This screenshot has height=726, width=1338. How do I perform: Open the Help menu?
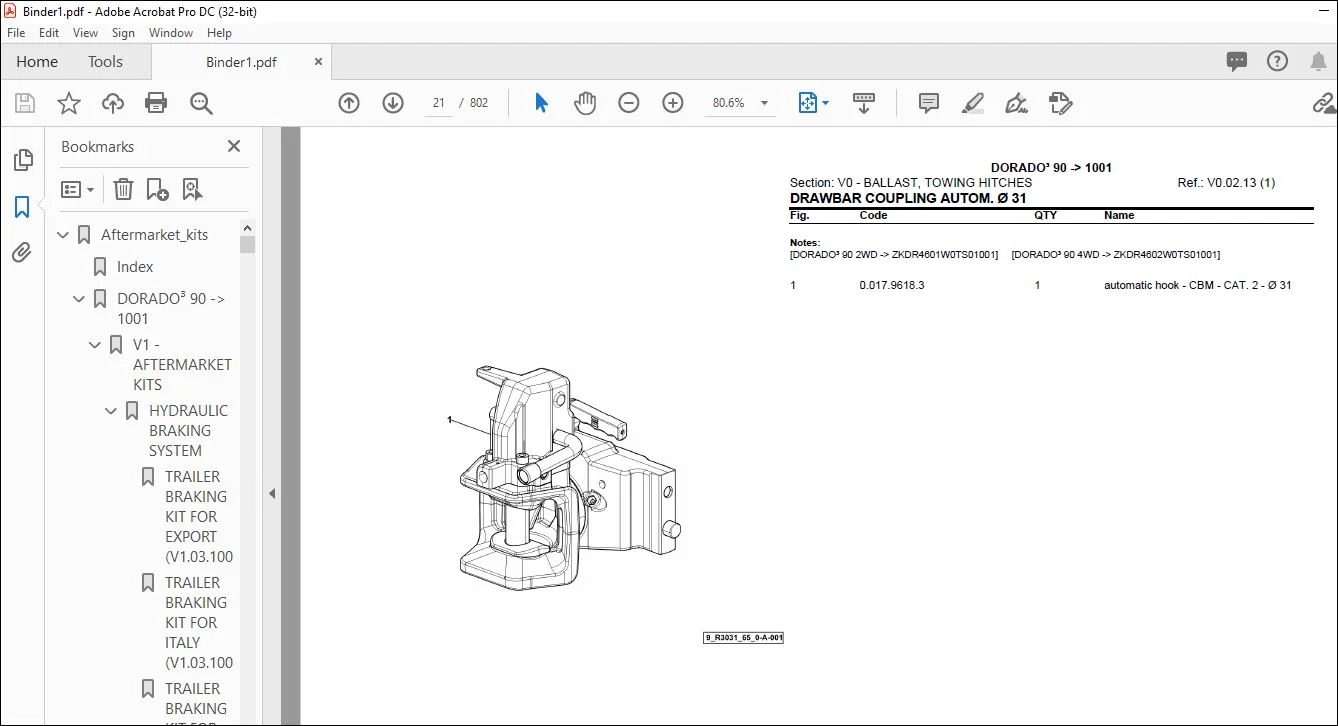(219, 33)
